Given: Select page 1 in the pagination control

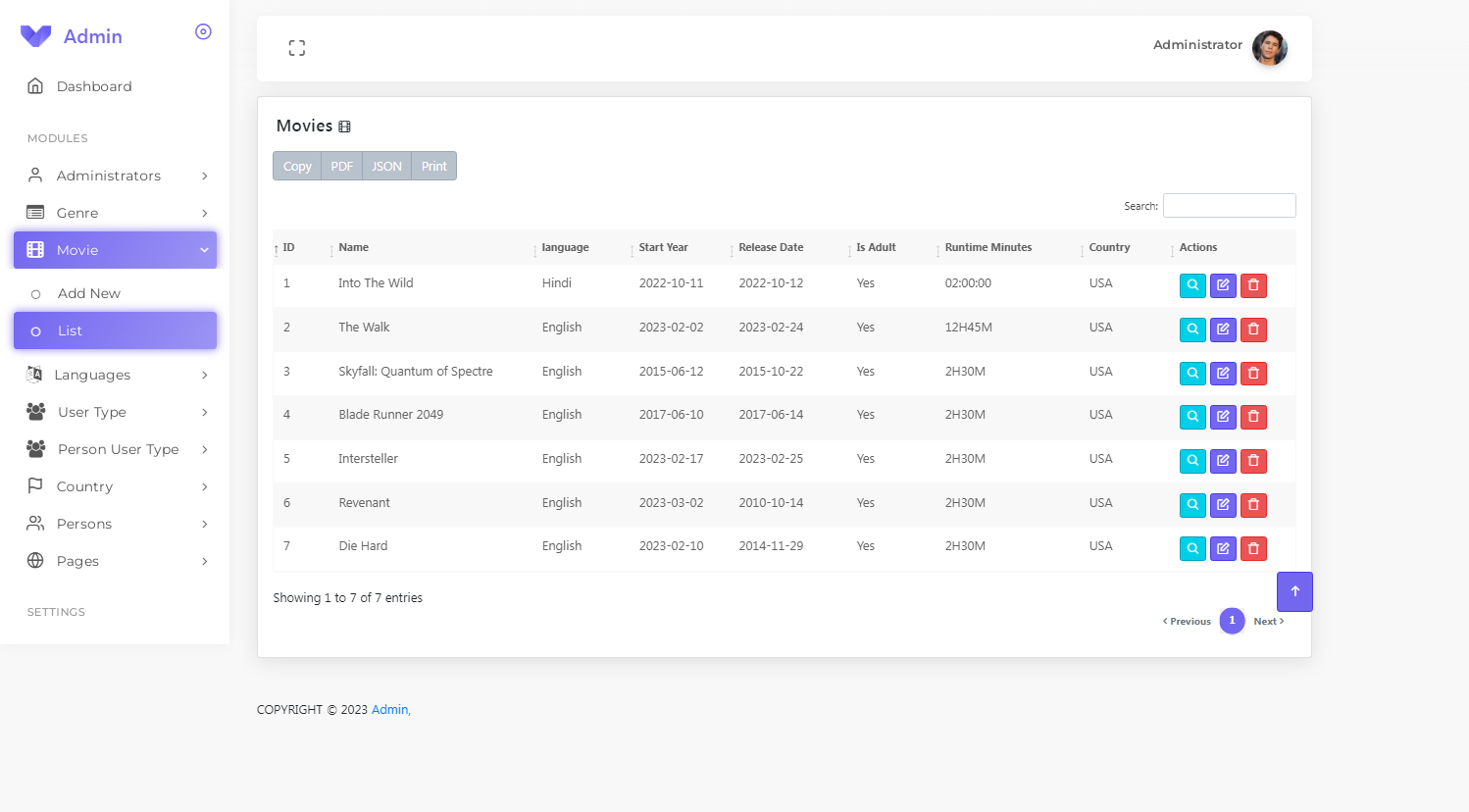Looking at the screenshot, I should point(1232,621).
